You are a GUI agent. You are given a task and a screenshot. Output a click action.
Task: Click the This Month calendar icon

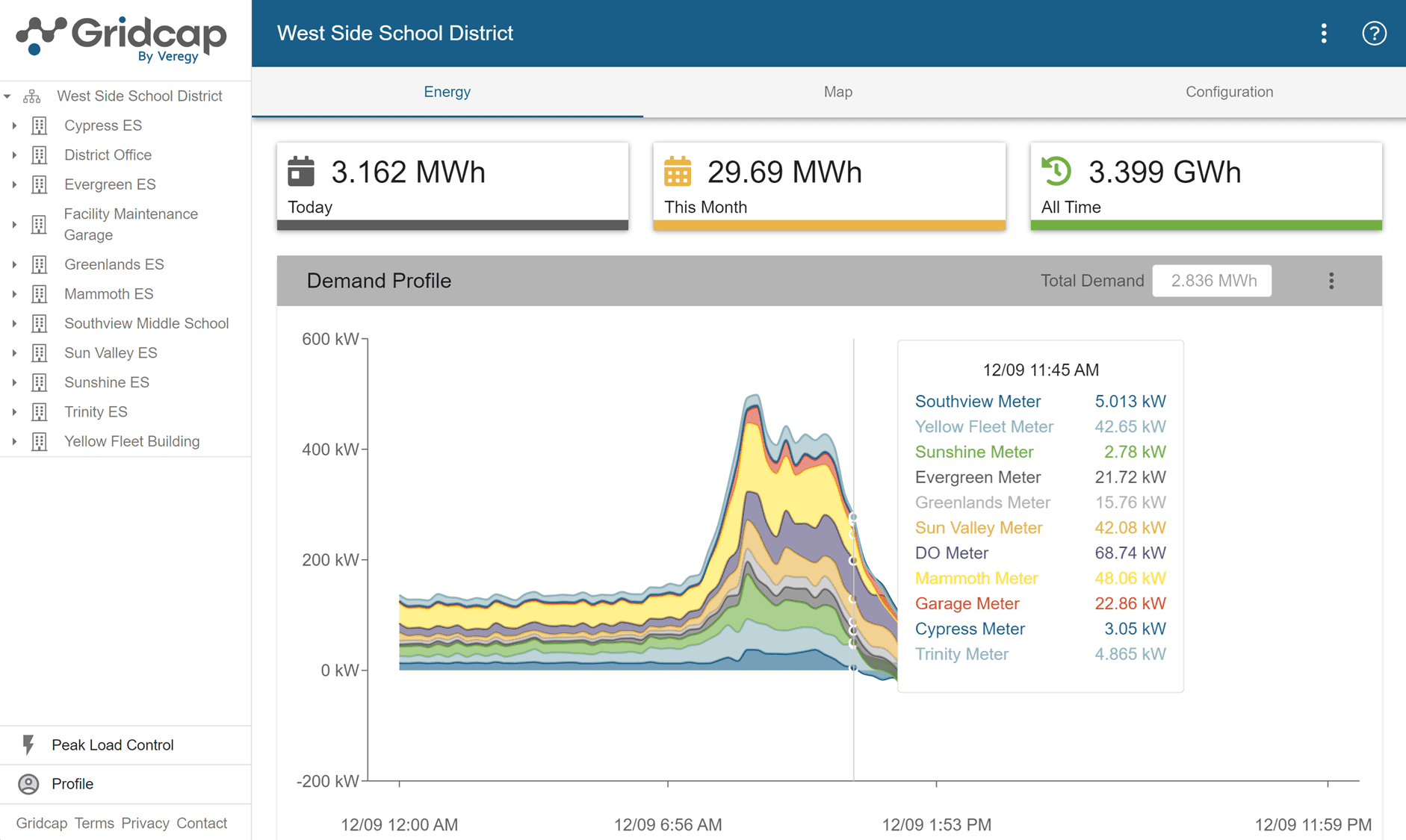pos(677,172)
